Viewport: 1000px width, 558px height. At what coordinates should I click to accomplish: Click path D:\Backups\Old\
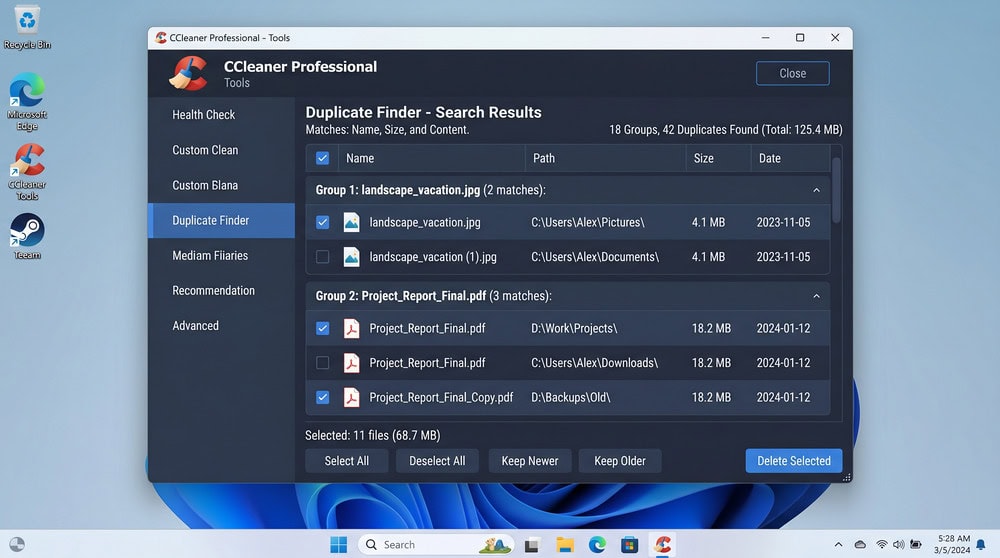[x=570, y=397]
